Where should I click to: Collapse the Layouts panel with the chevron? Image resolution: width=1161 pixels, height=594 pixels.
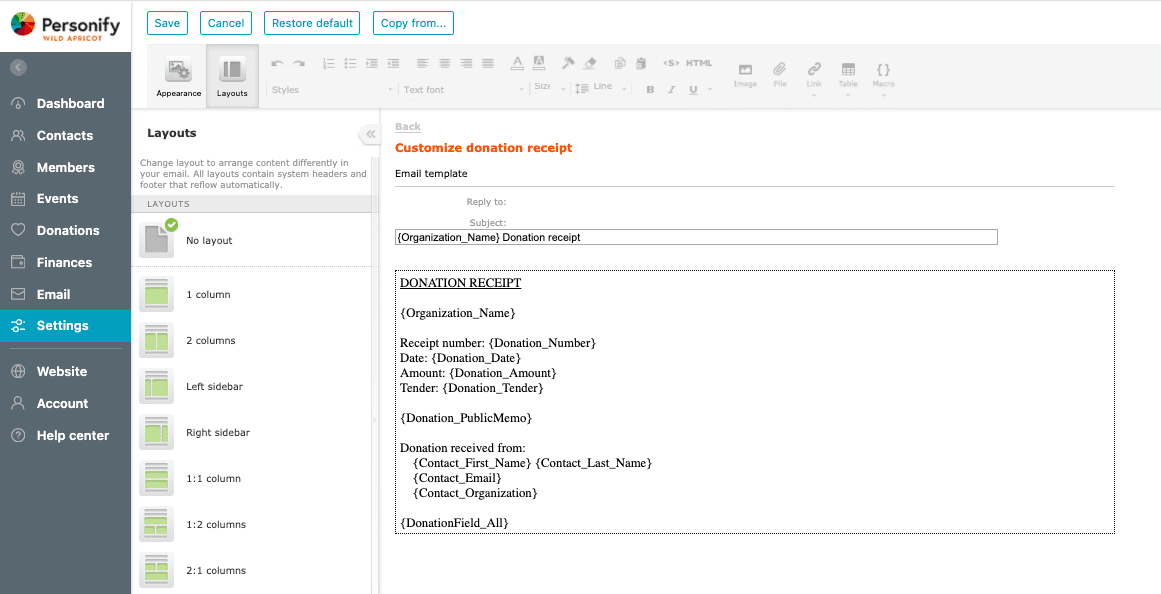pos(369,132)
